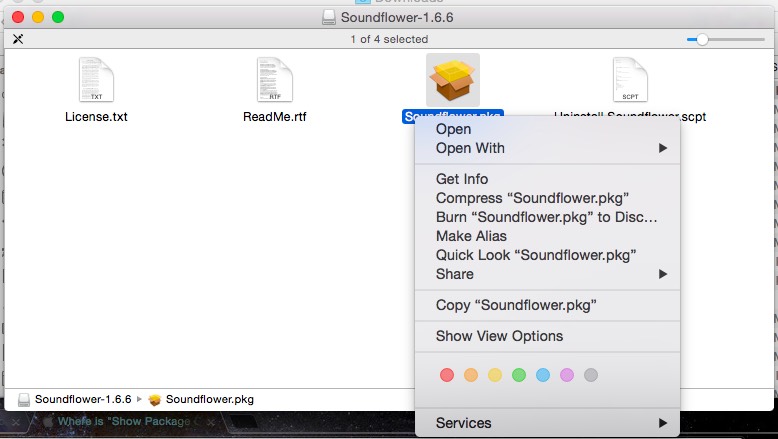Screen dimensions: 778x439
Task: Choose Quick Look "Soundflower.pkg"
Action: (x=547, y=255)
